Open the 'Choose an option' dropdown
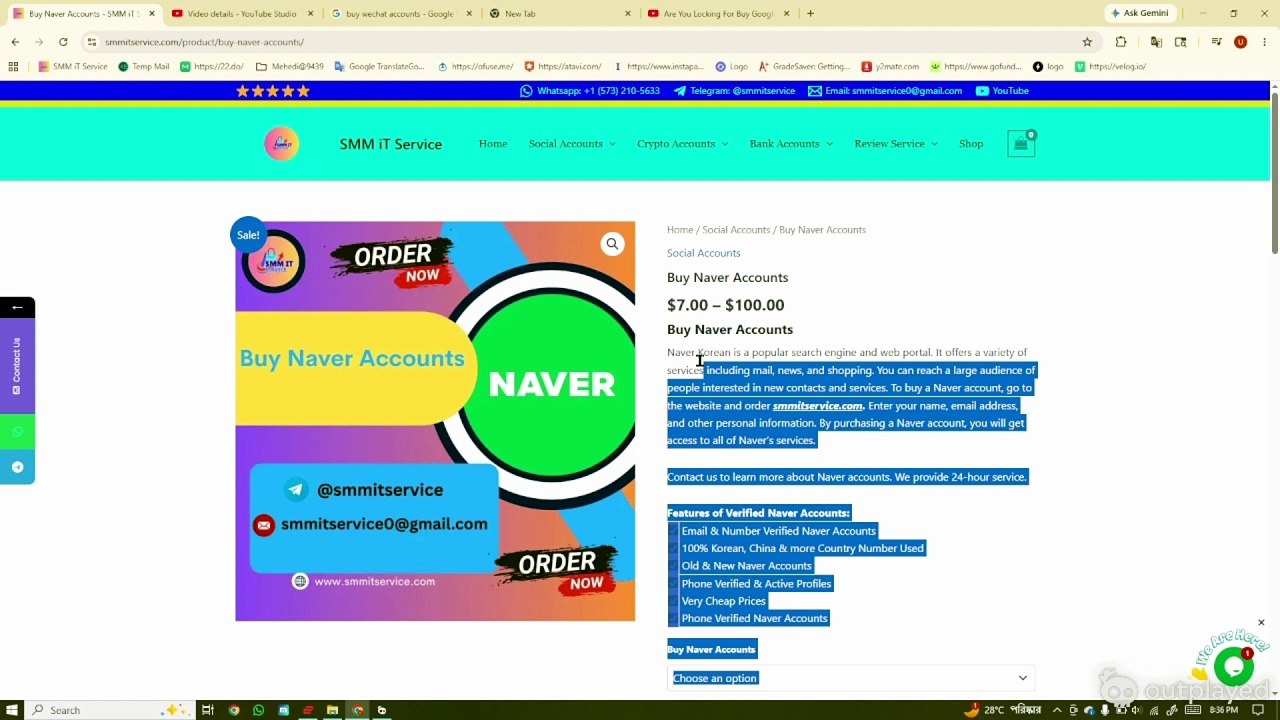 [x=851, y=678]
